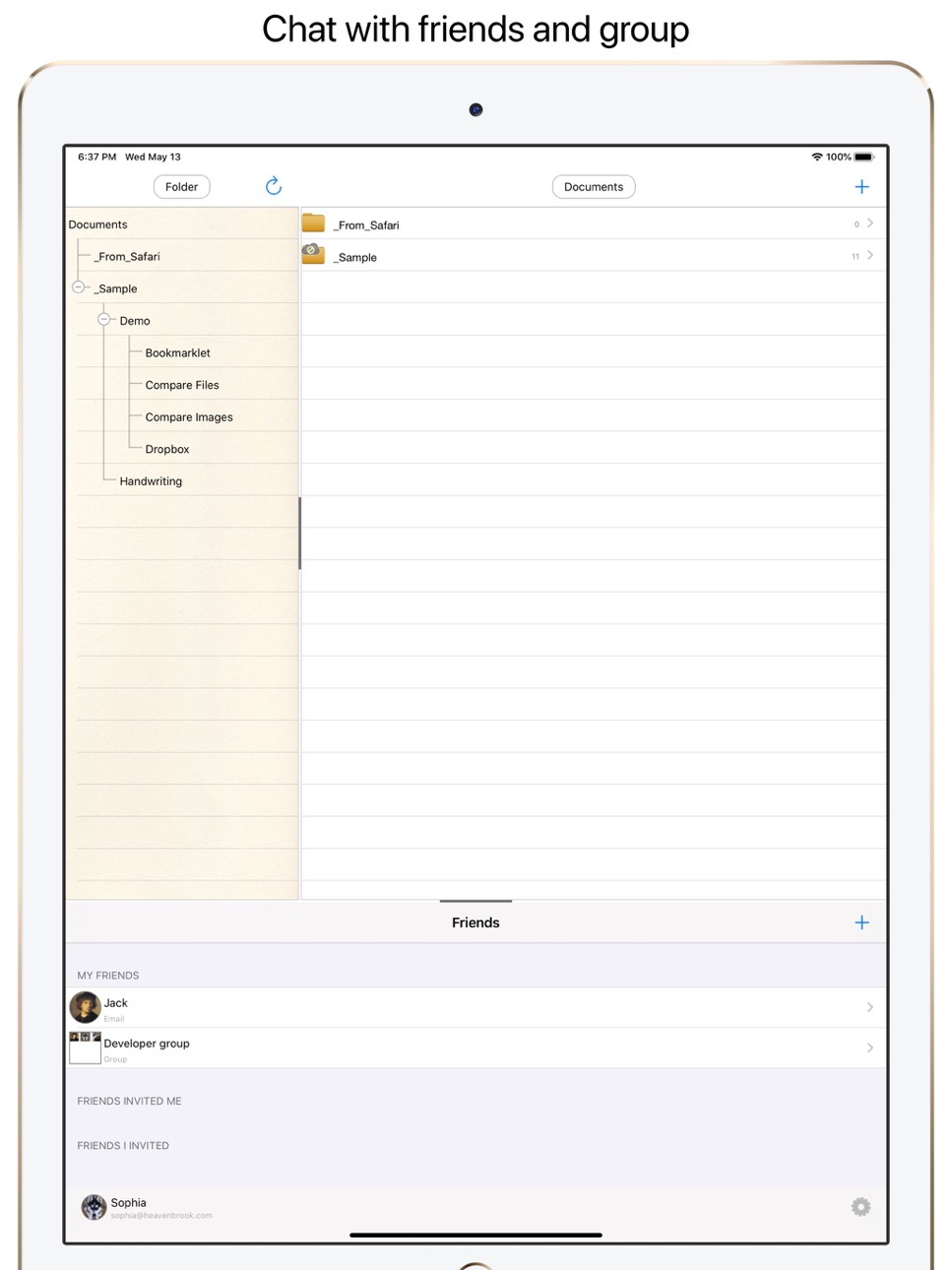The width and height of the screenshot is (952, 1270).
Task: Tap the Friends panel title
Action: click(476, 922)
